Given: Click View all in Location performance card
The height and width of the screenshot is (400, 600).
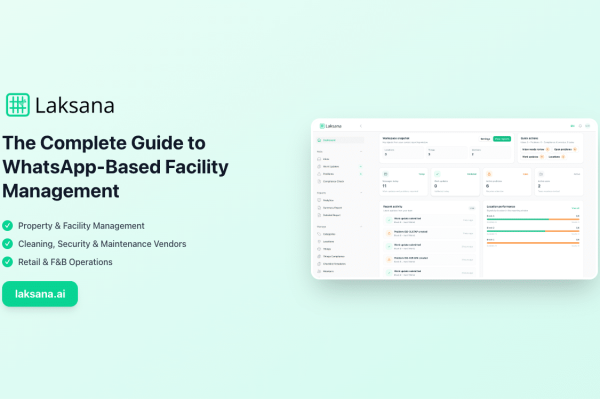Looking at the screenshot, I should (x=575, y=208).
